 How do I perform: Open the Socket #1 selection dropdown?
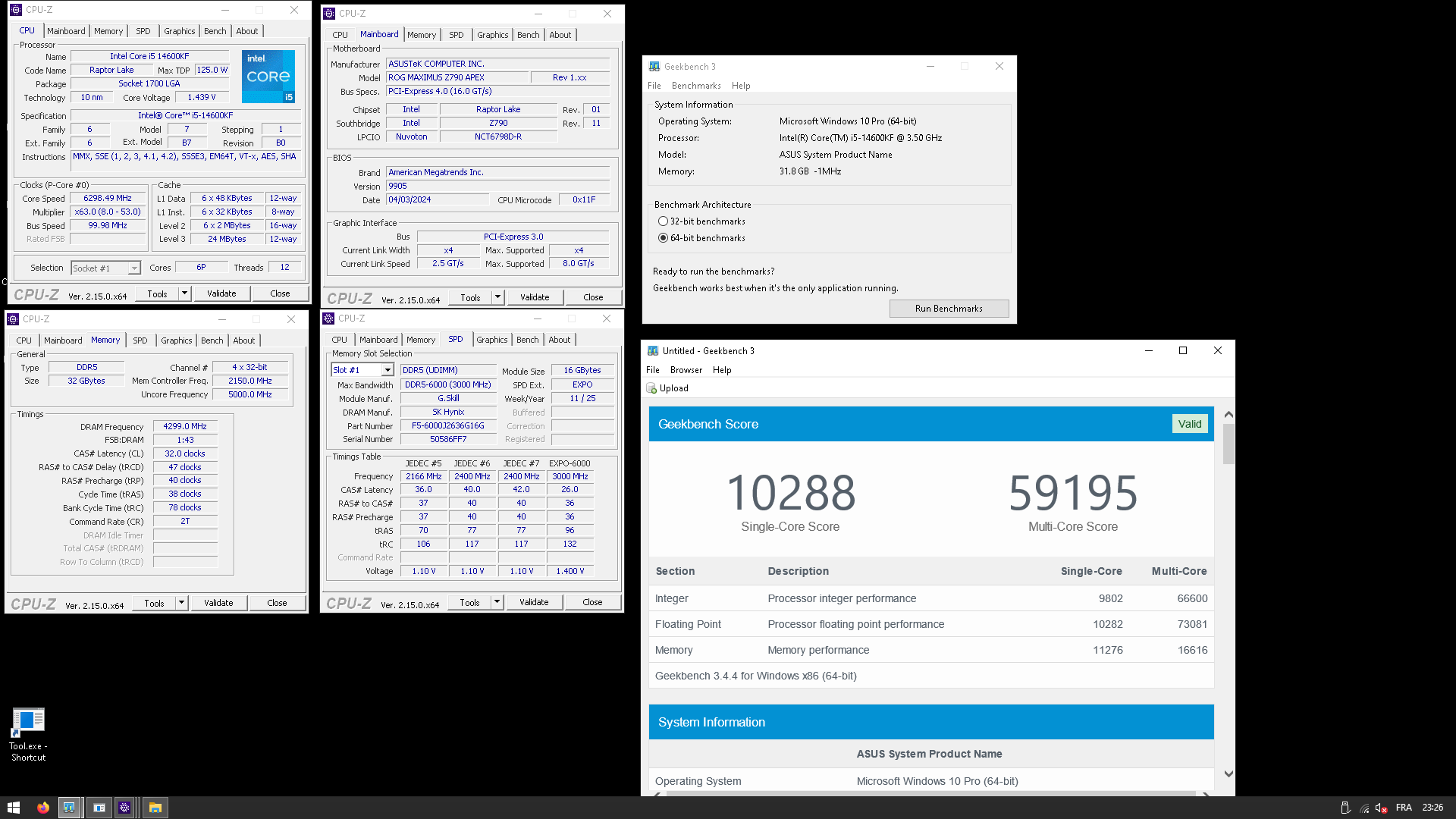(x=134, y=268)
